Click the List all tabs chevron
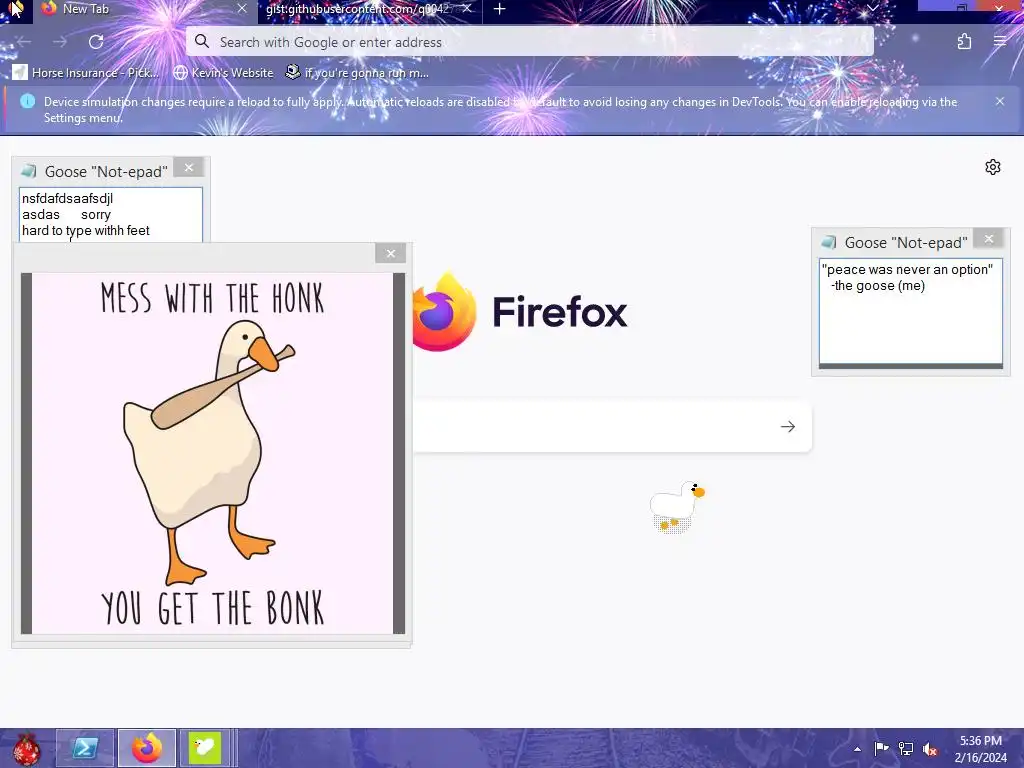 tap(872, 8)
